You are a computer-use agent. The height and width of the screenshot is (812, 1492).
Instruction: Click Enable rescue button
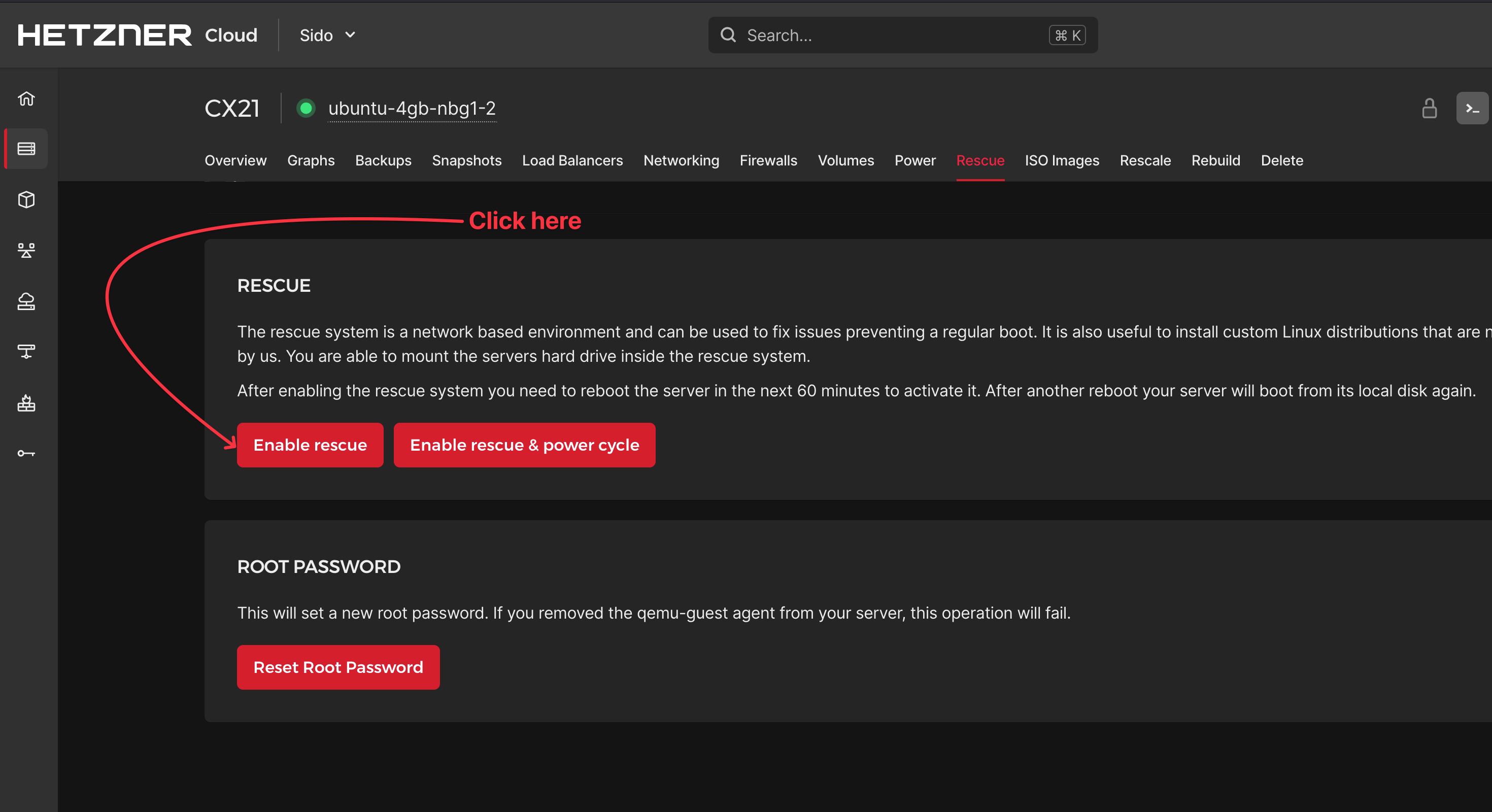tap(310, 445)
